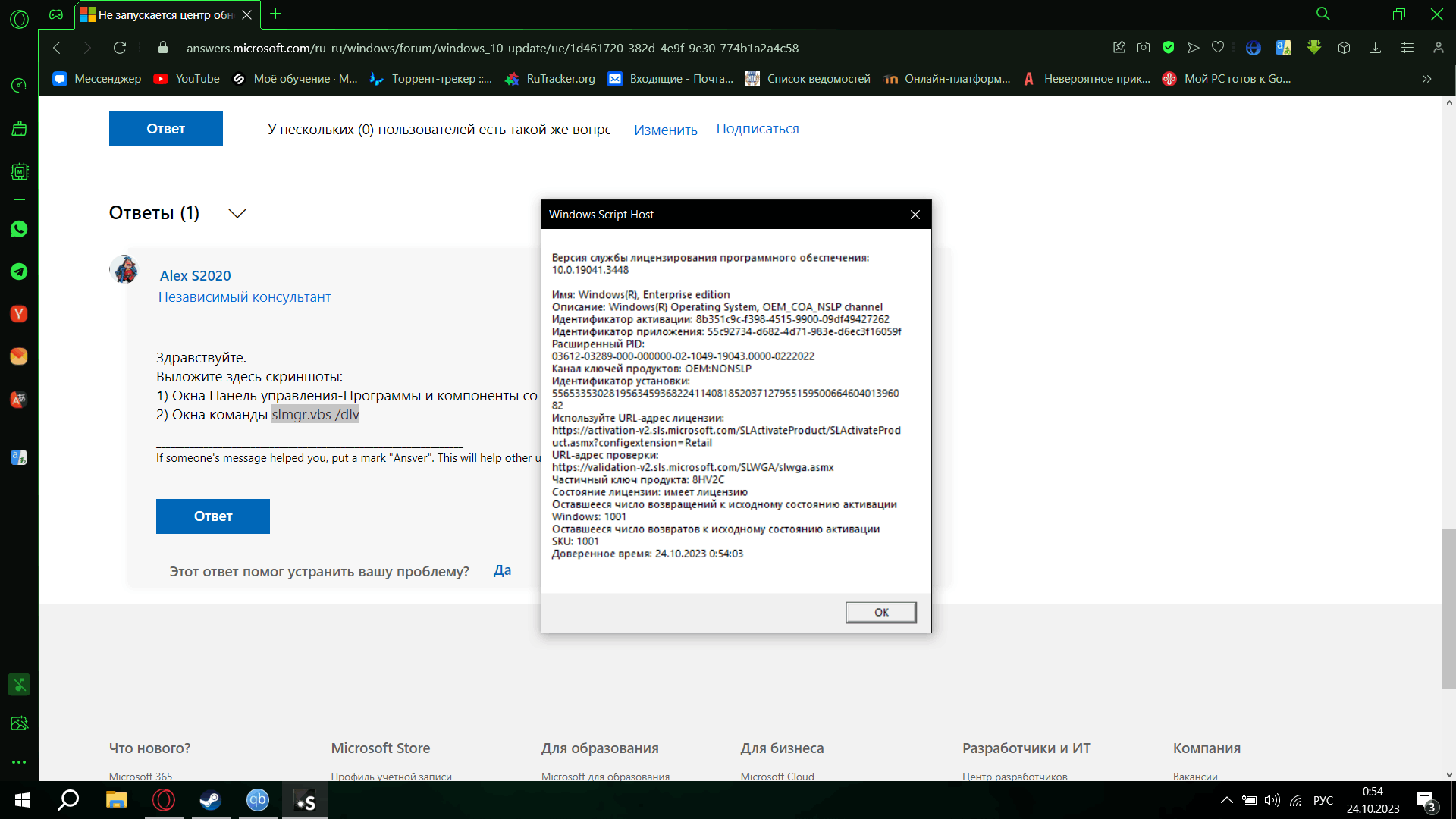1456x819 pixels.
Task: Switch РУС keyboard language indicator
Action: point(1323,800)
